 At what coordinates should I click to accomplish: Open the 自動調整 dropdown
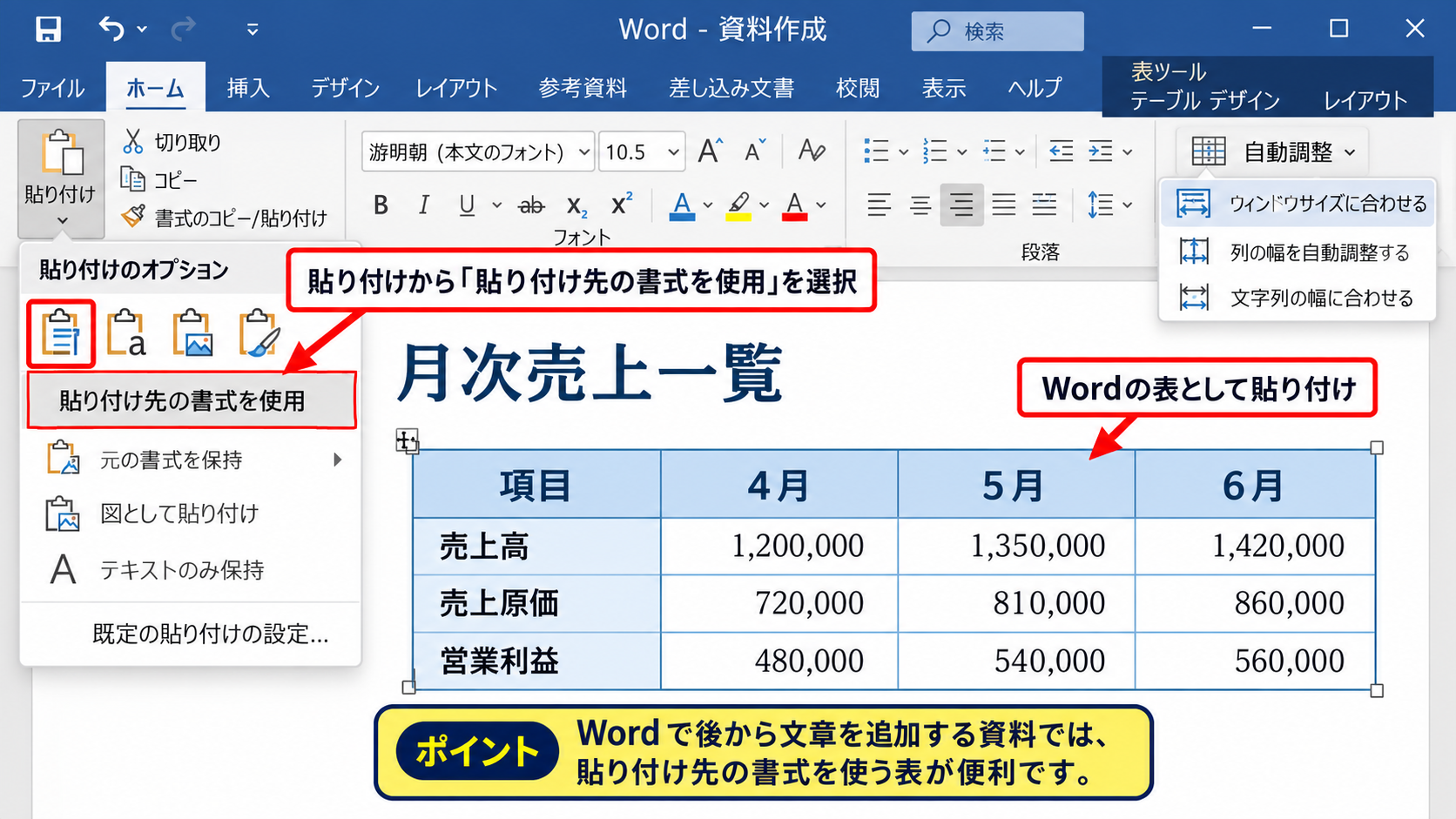click(1272, 151)
